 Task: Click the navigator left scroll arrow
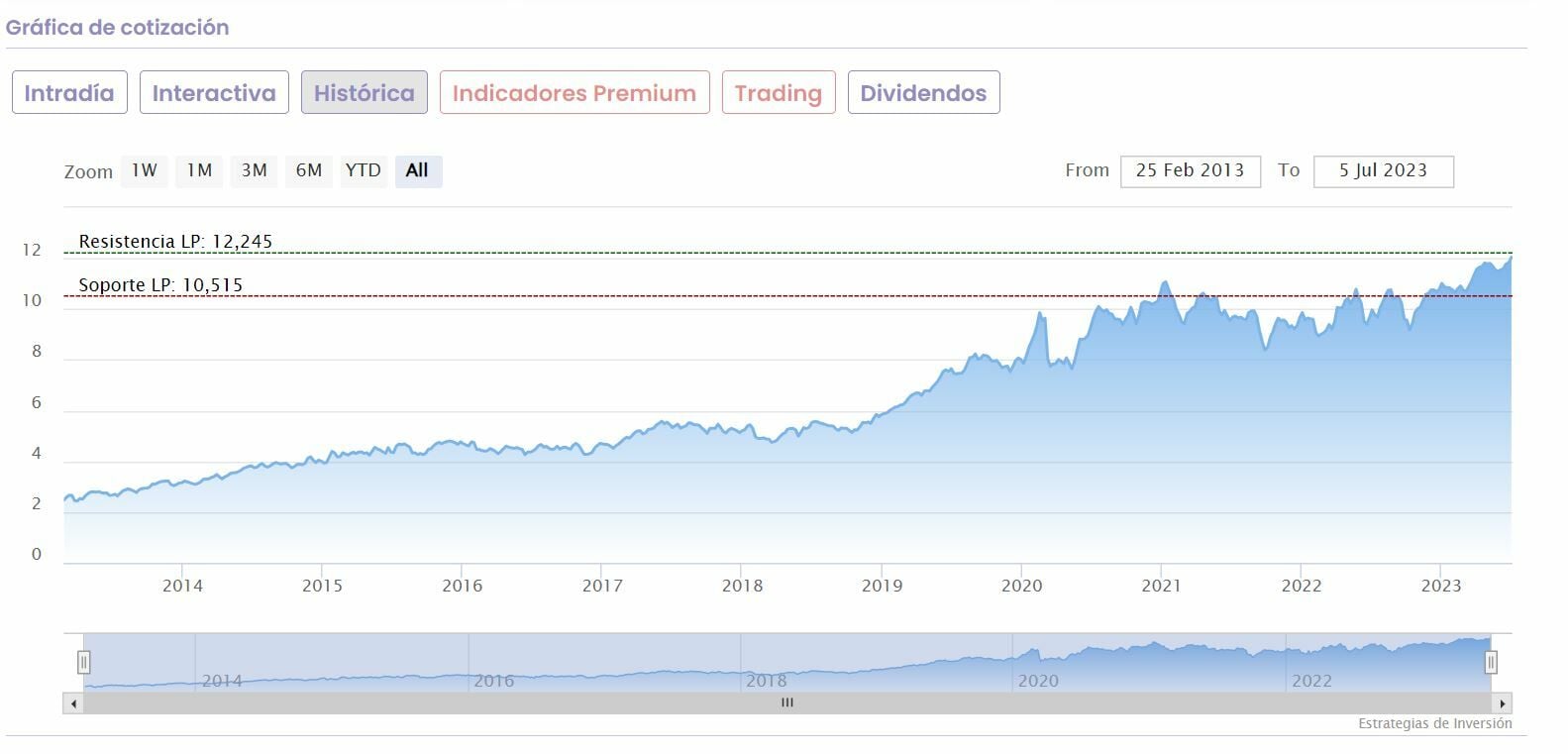(x=73, y=703)
